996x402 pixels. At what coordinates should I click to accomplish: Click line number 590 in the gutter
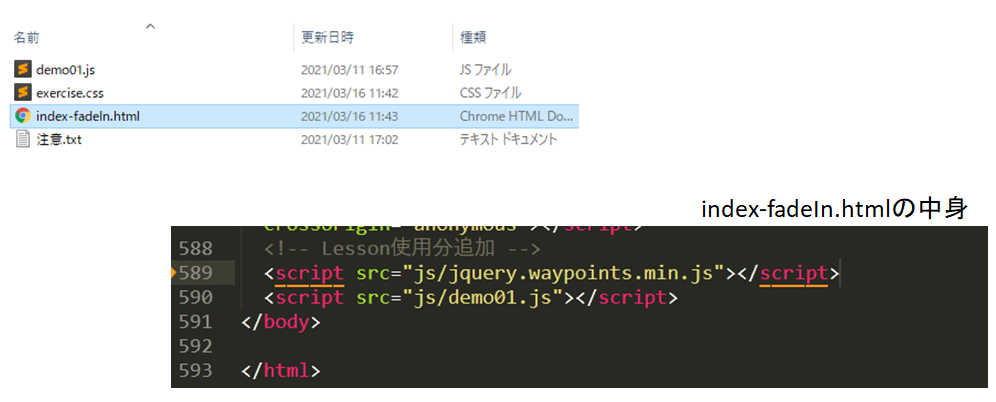[196, 297]
